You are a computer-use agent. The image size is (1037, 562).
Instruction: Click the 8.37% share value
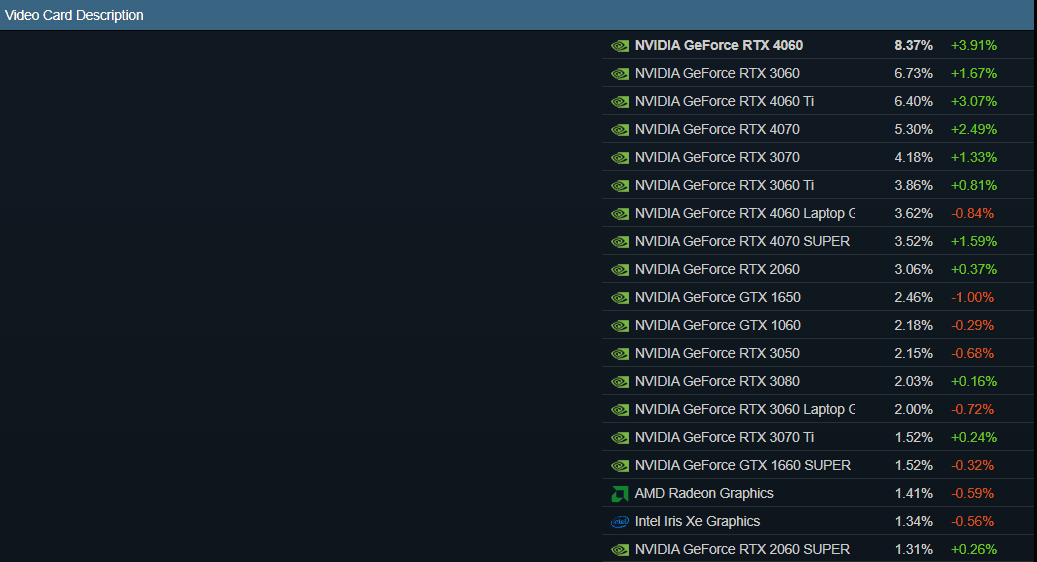pyautogui.click(x=913, y=45)
